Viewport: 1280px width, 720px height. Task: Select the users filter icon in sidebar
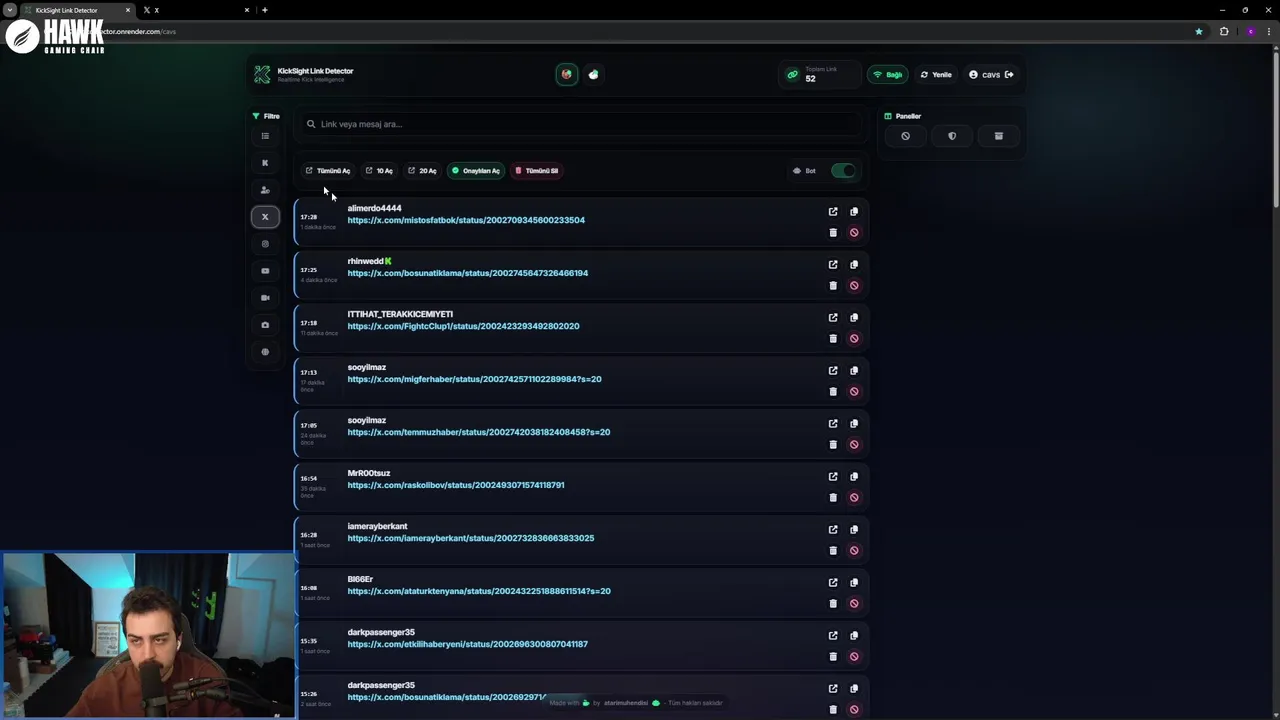[x=265, y=190]
